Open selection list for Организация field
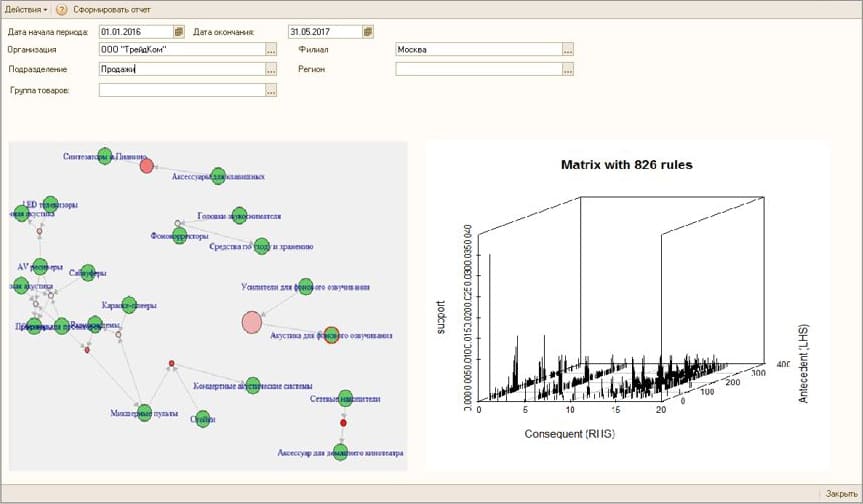Image resolution: width=863 pixels, height=504 pixels. [270, 49]
